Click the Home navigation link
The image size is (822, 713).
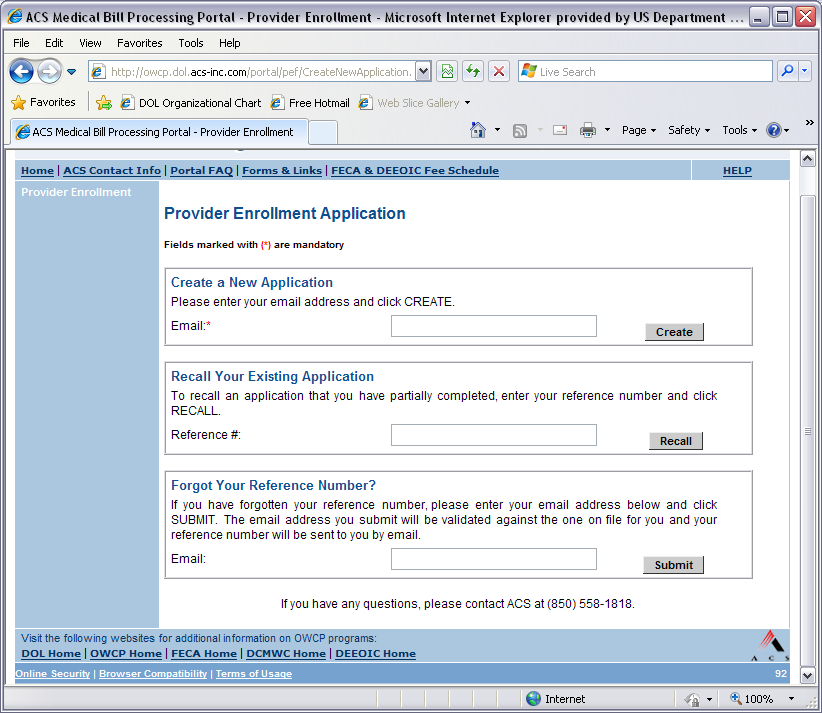click(37, 170)
